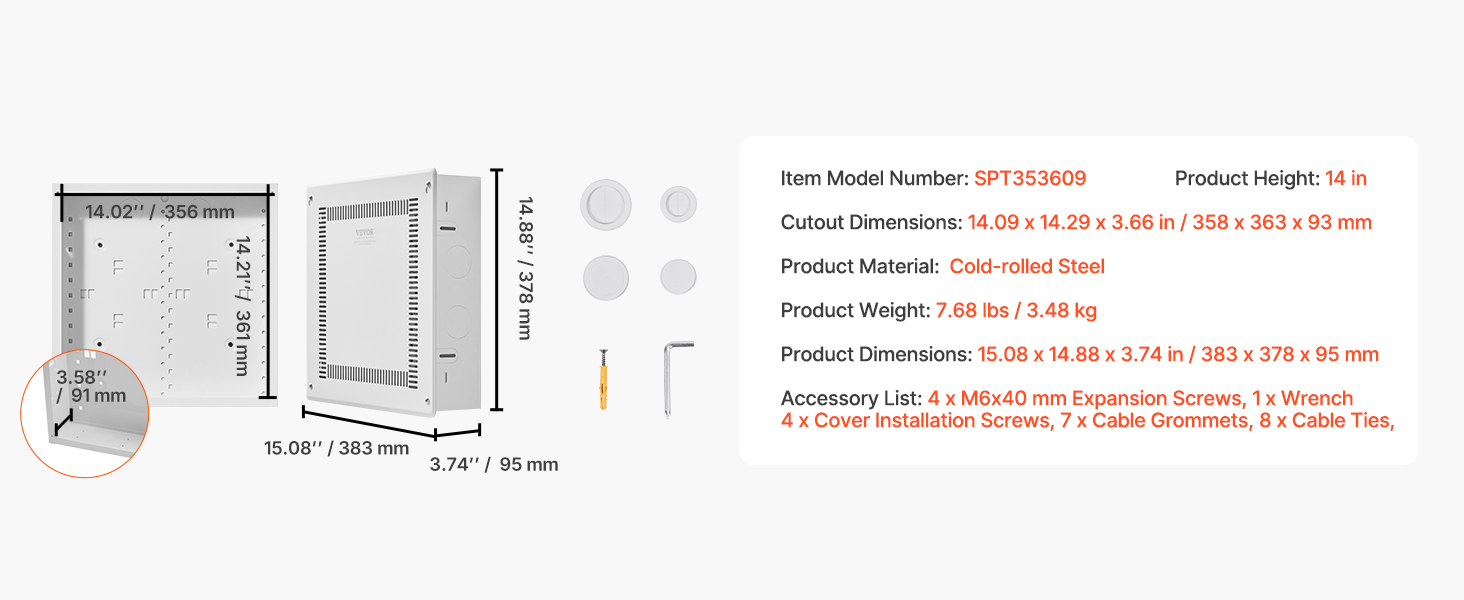Click the orange expansion screw anchor
1464x600 pixels.
604,380
